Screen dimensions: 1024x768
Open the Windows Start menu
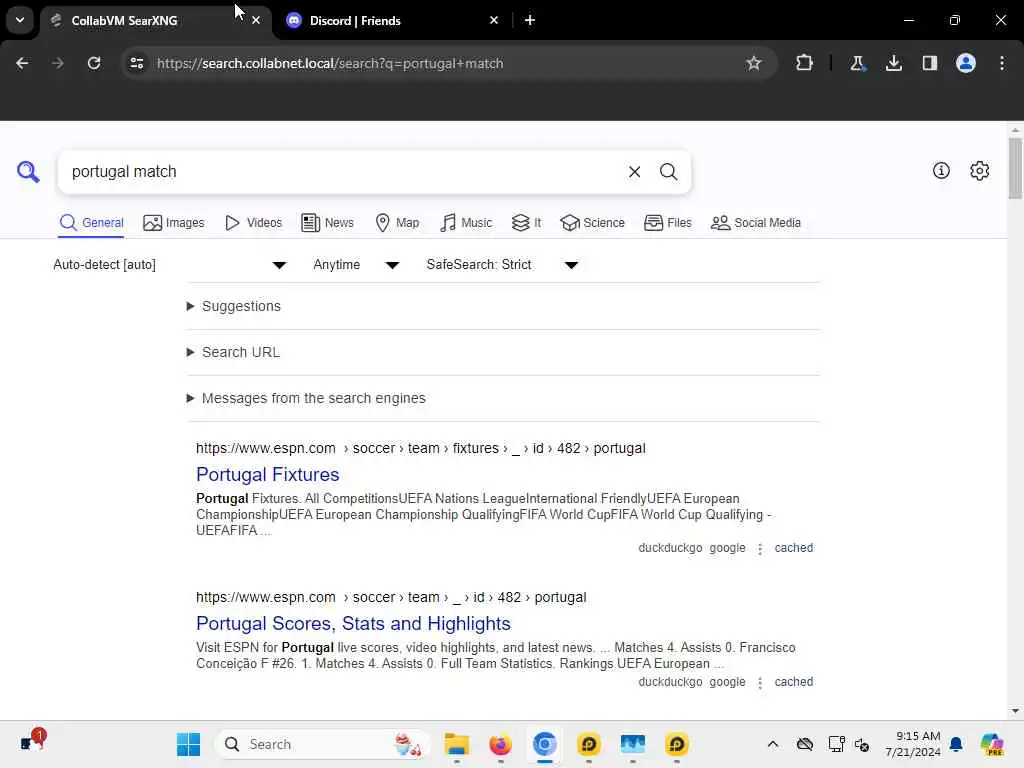pos(188,744)
